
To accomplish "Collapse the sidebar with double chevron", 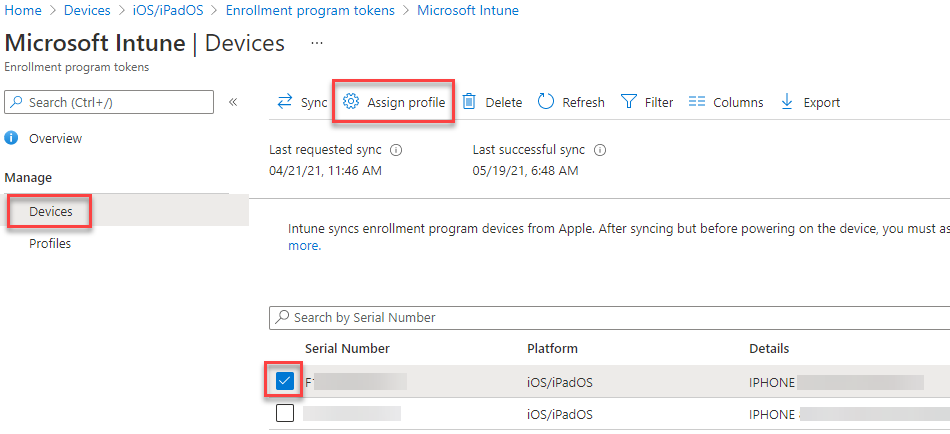I will point(233,102).
